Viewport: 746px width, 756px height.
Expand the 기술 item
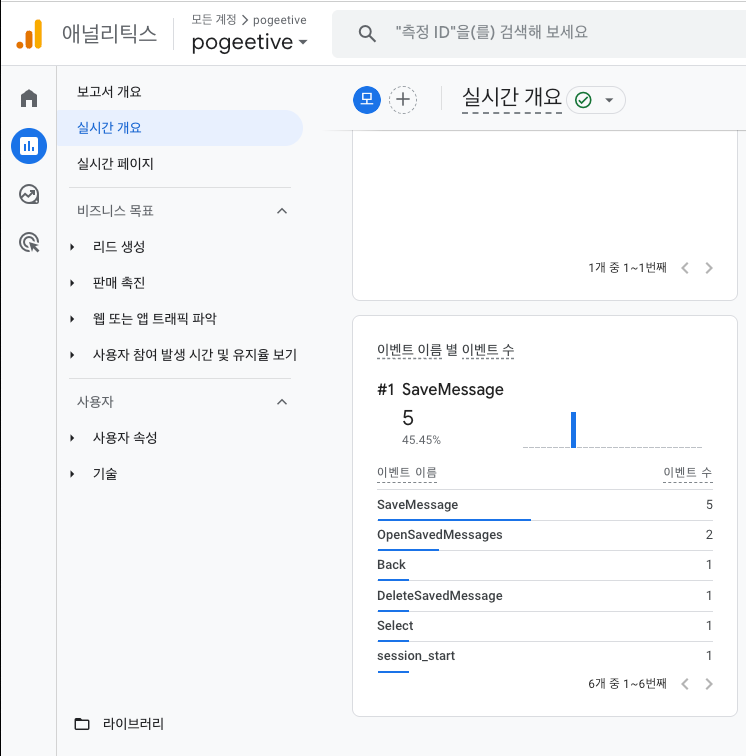click(x=72, y=474)
